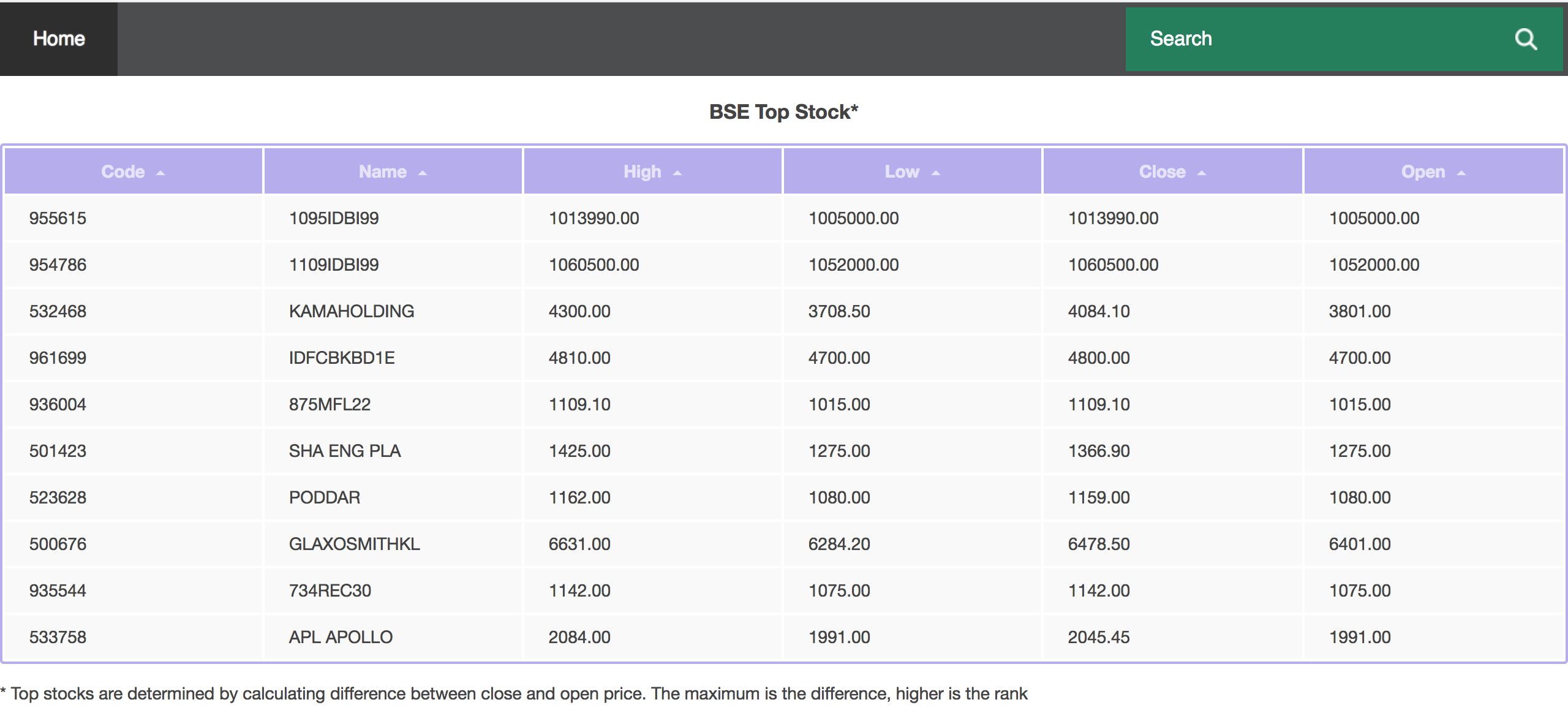
Task: Click sort arrow beside Close header
Action: [x=1202, y=173]
